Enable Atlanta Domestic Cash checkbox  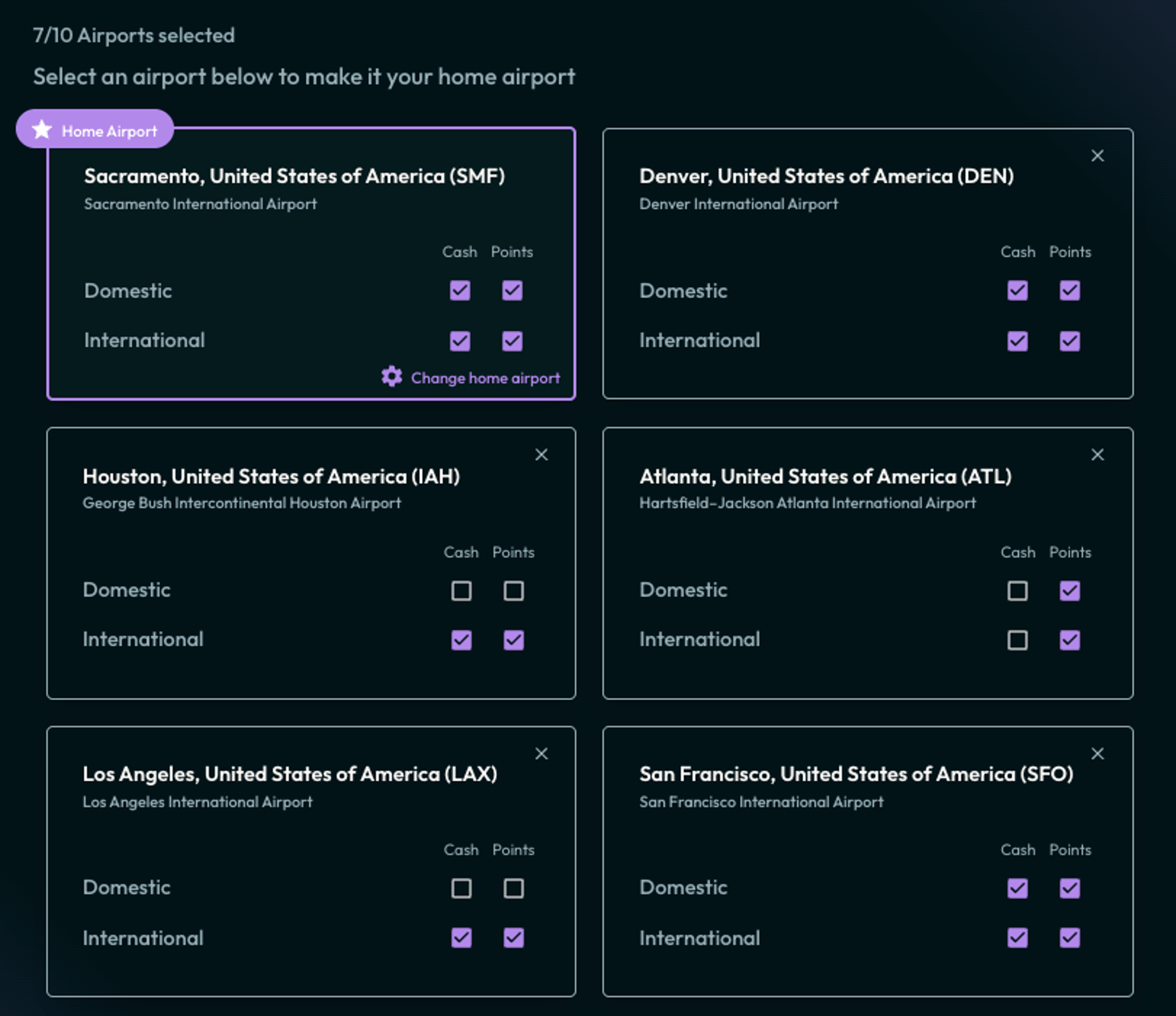click(x=1017, y=590)
